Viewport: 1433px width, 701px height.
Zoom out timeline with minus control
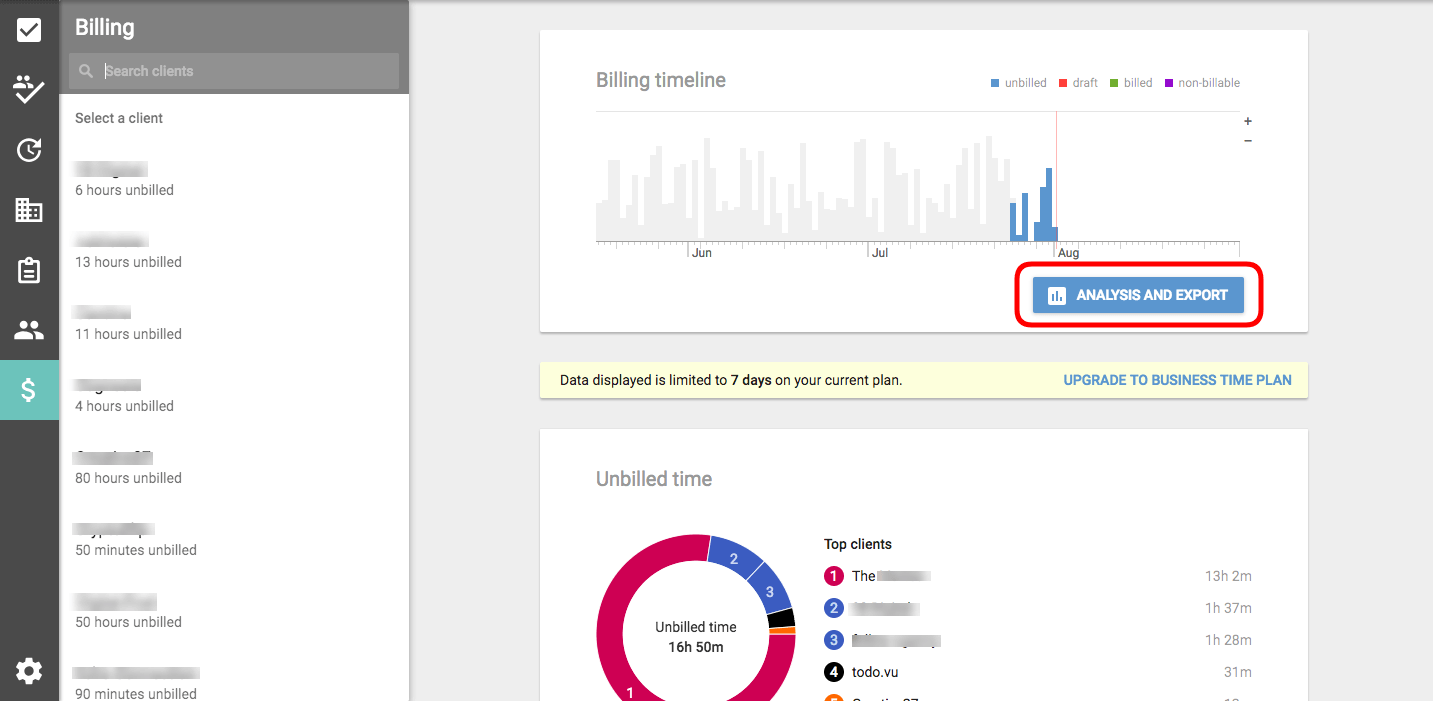click(x=1248, y=141)
